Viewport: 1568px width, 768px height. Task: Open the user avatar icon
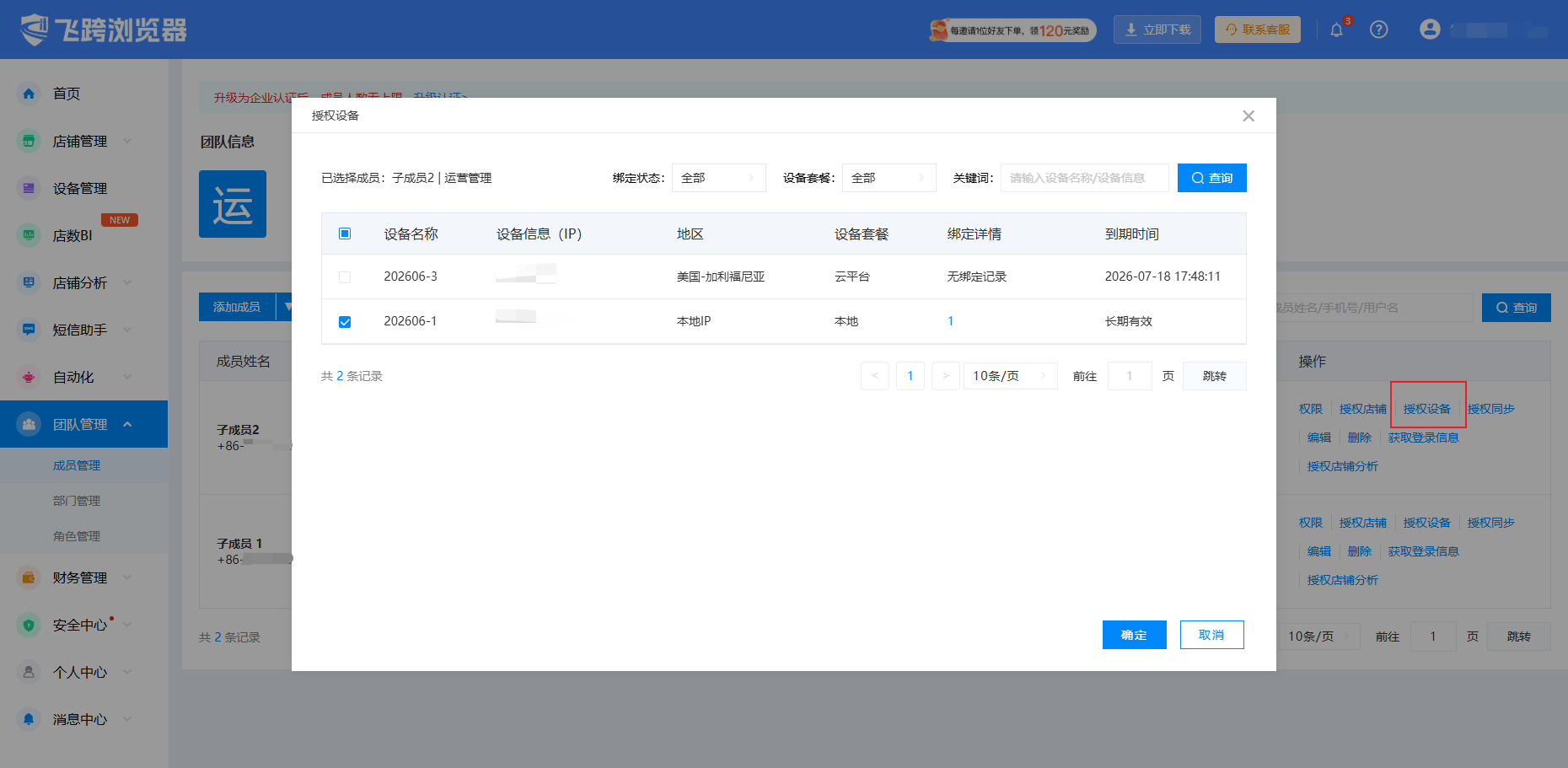click(x=1430, y=30)
